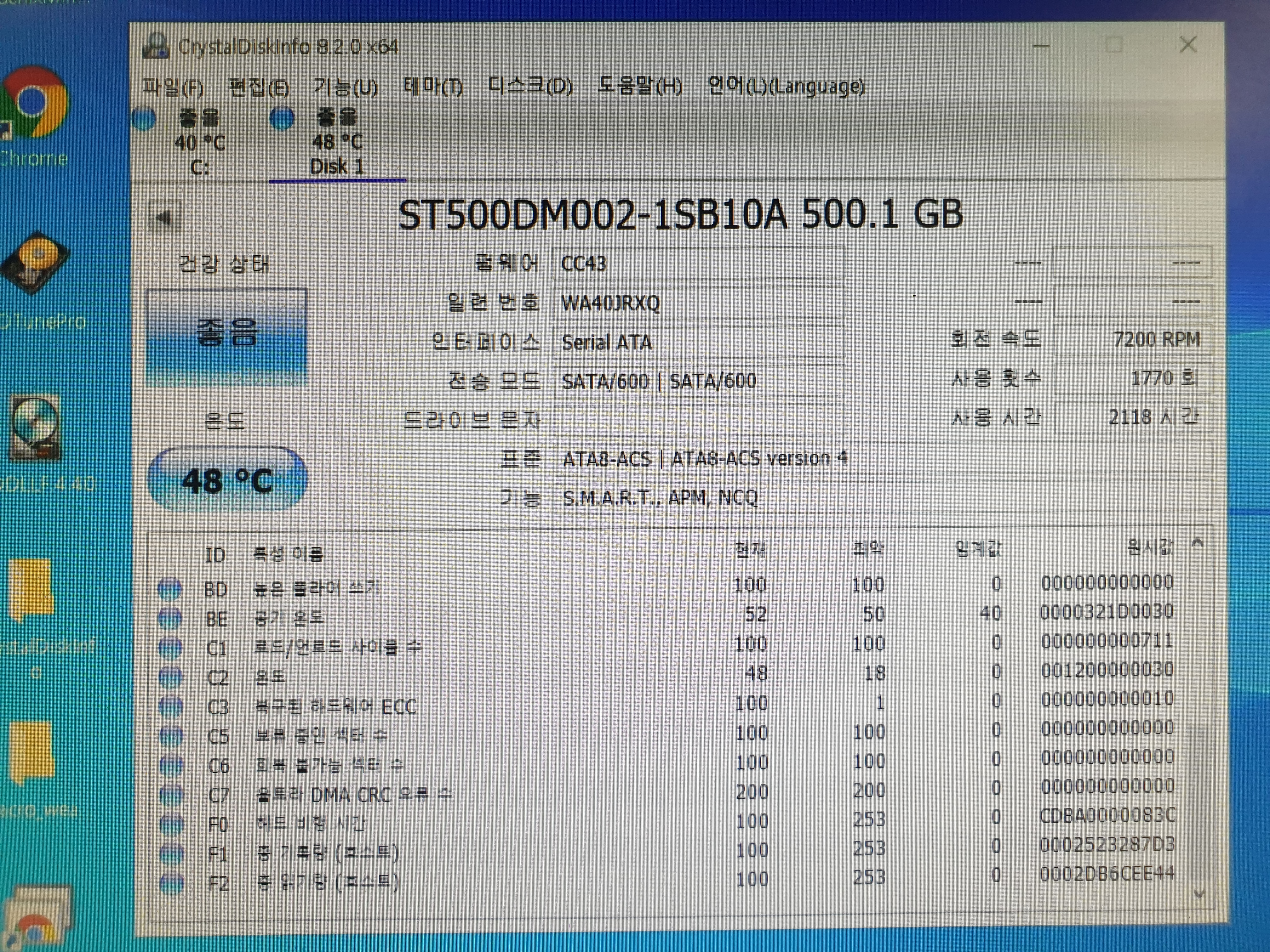1270x952 pixels.
Task: Open the 기능(U) menu
Action: [346, 87]
